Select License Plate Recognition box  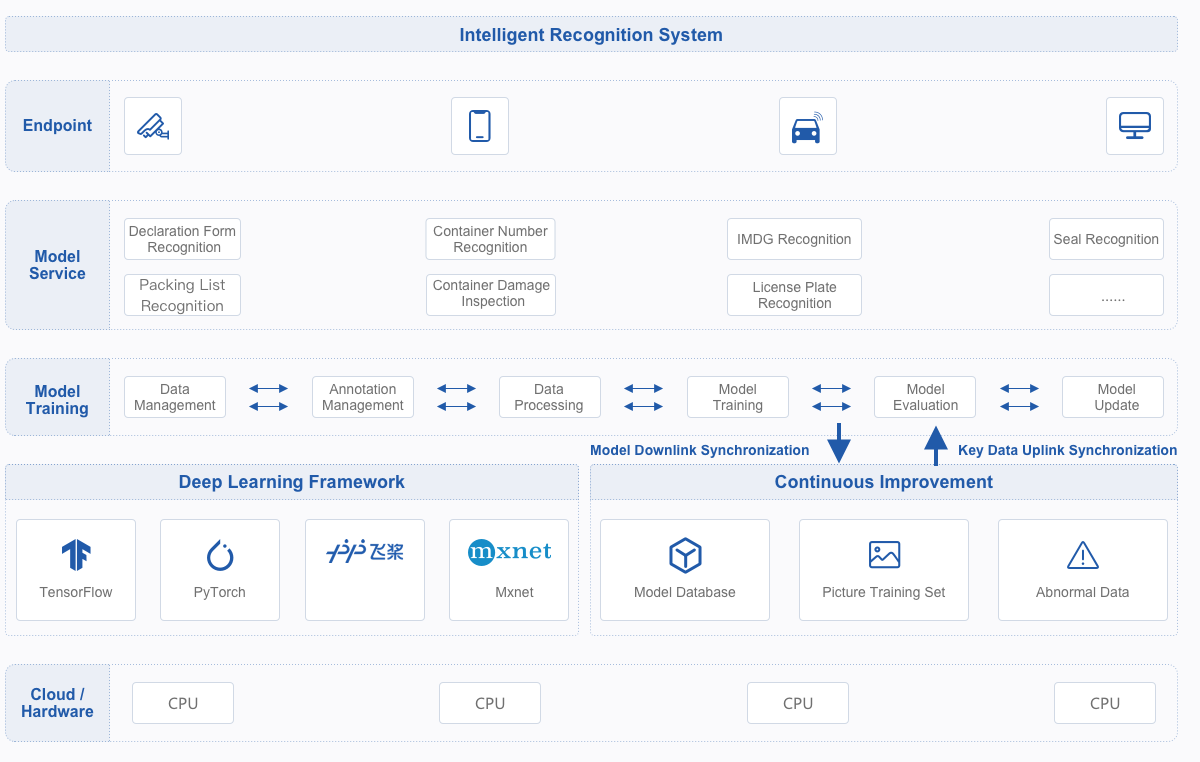tap(794, 295)
